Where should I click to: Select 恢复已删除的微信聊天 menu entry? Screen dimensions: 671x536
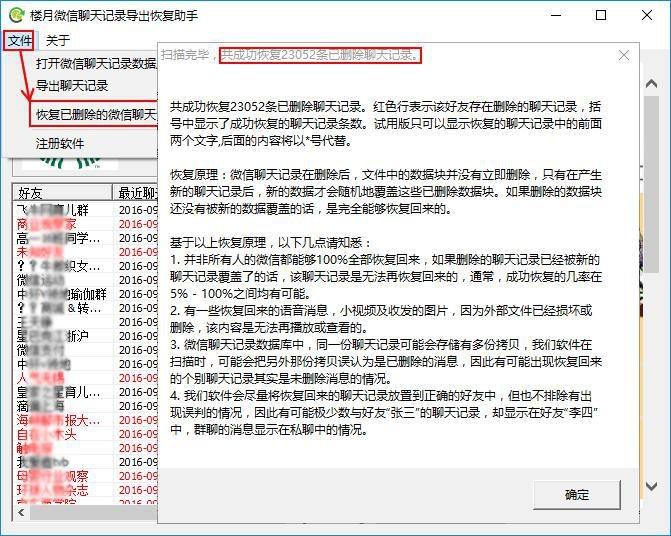pos(96,115)
